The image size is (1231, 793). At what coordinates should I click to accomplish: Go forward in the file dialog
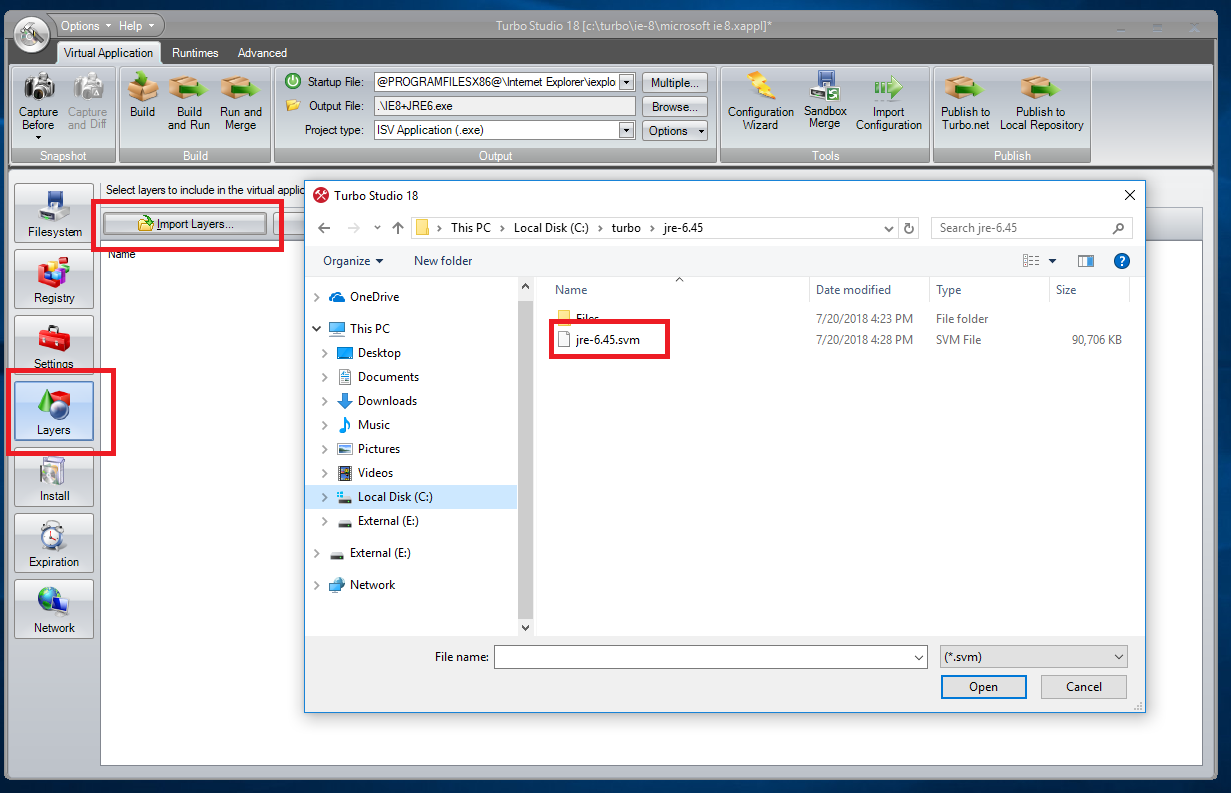(x=352, y=228)
